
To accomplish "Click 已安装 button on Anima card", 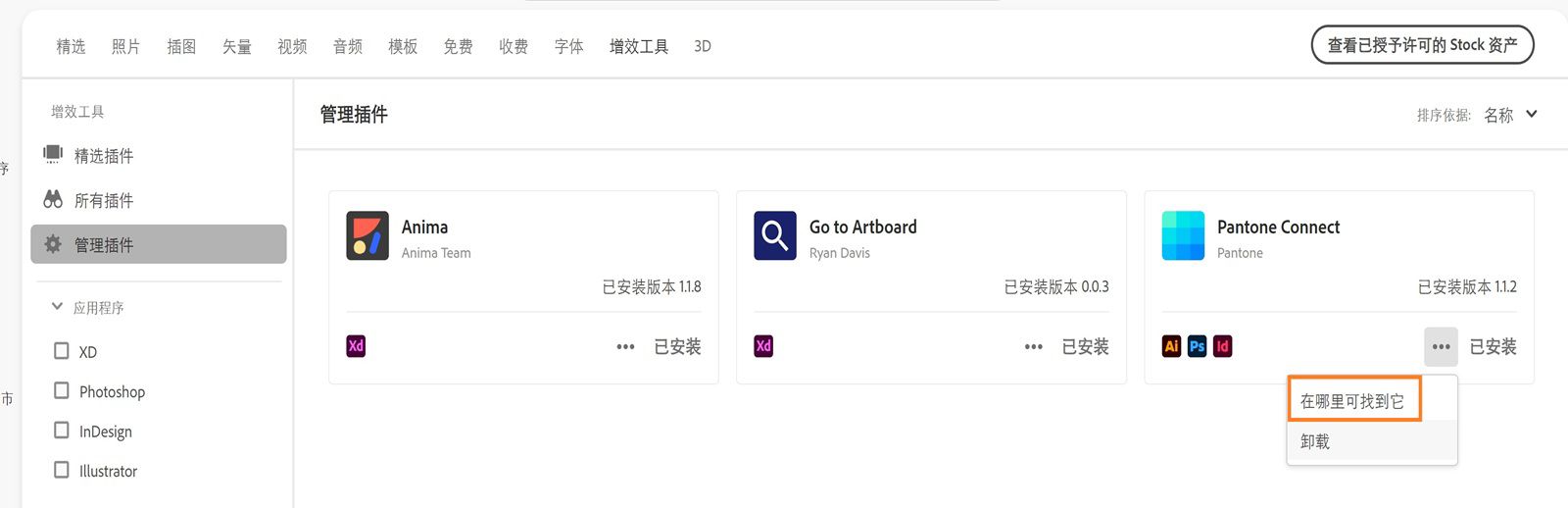I will click(x=677, y=346).
